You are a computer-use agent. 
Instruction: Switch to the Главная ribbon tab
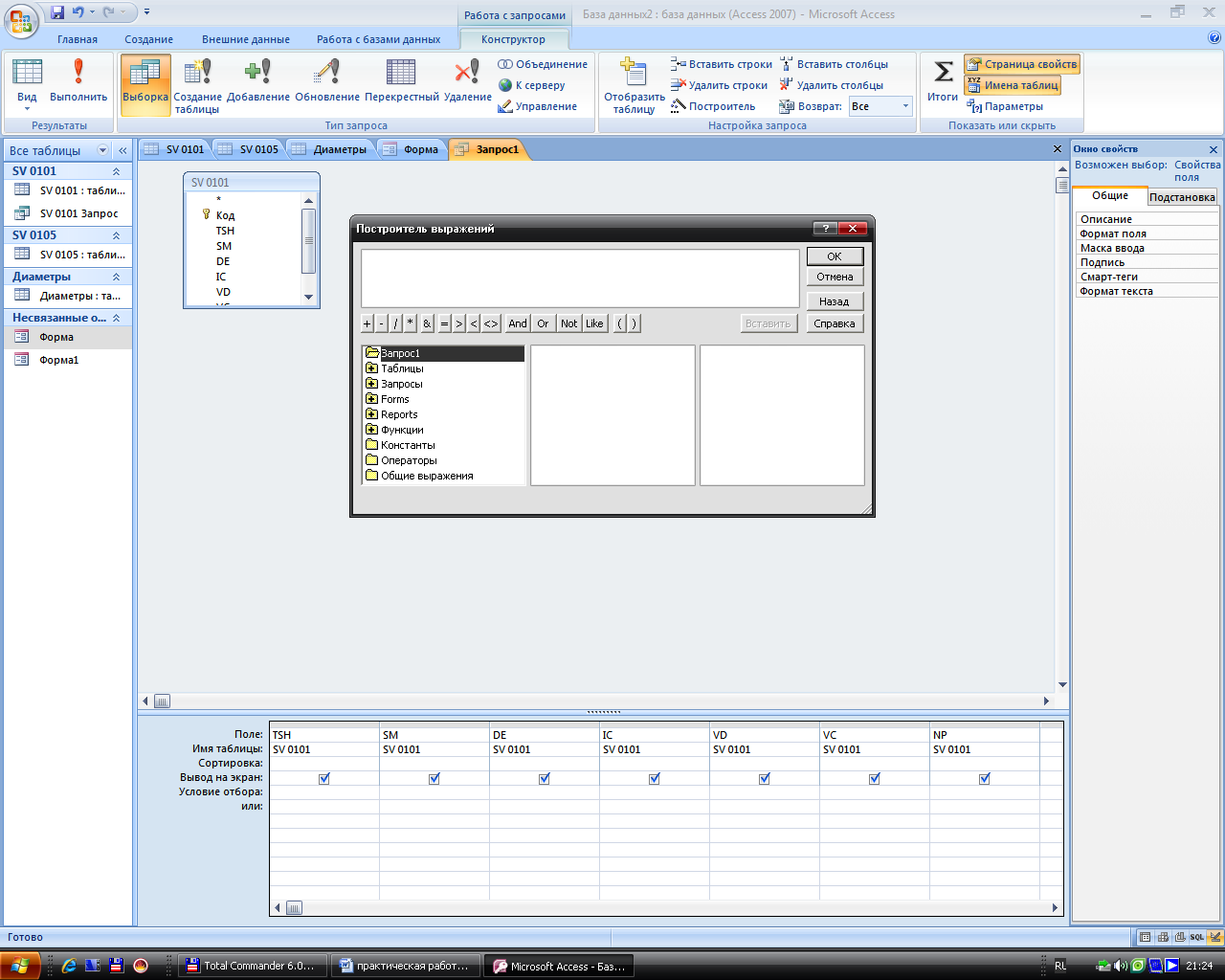click(x=78, y=39)
